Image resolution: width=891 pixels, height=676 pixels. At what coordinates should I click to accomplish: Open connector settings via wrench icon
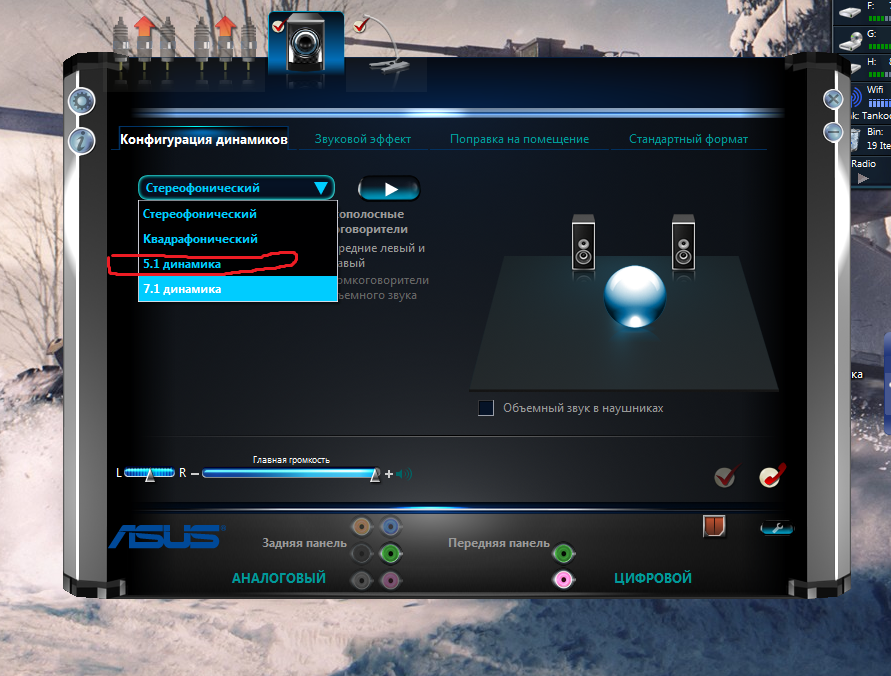pos(775,528)
